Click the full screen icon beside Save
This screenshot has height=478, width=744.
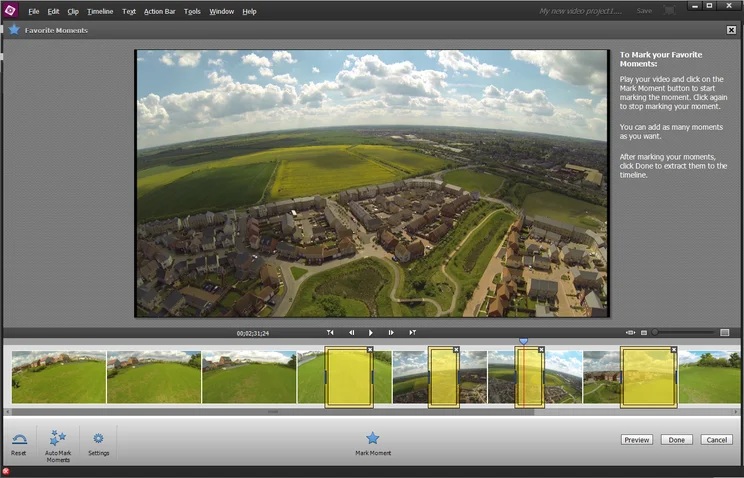click(669, 10)
